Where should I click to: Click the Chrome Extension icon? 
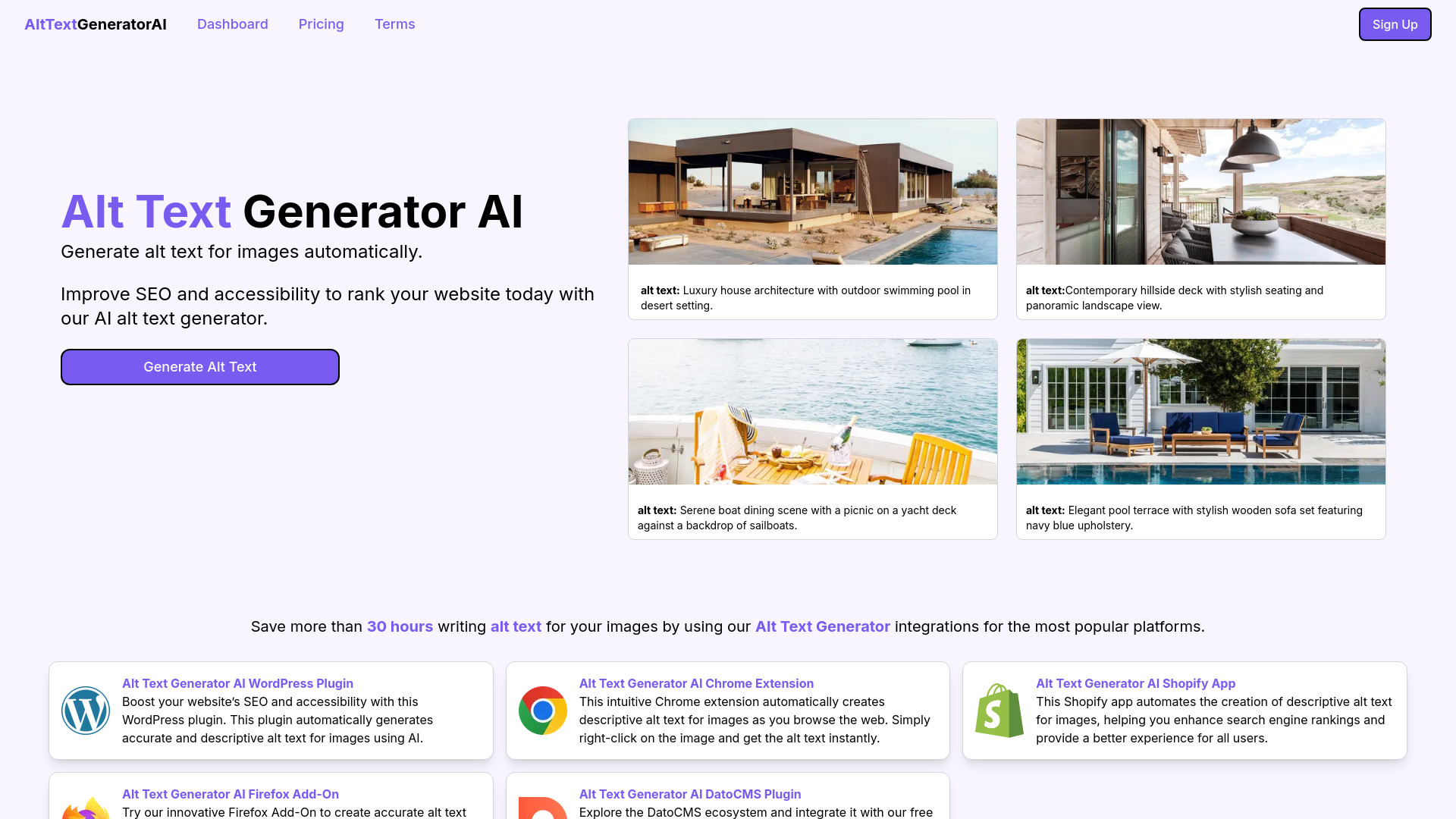(x=542, y=710)
